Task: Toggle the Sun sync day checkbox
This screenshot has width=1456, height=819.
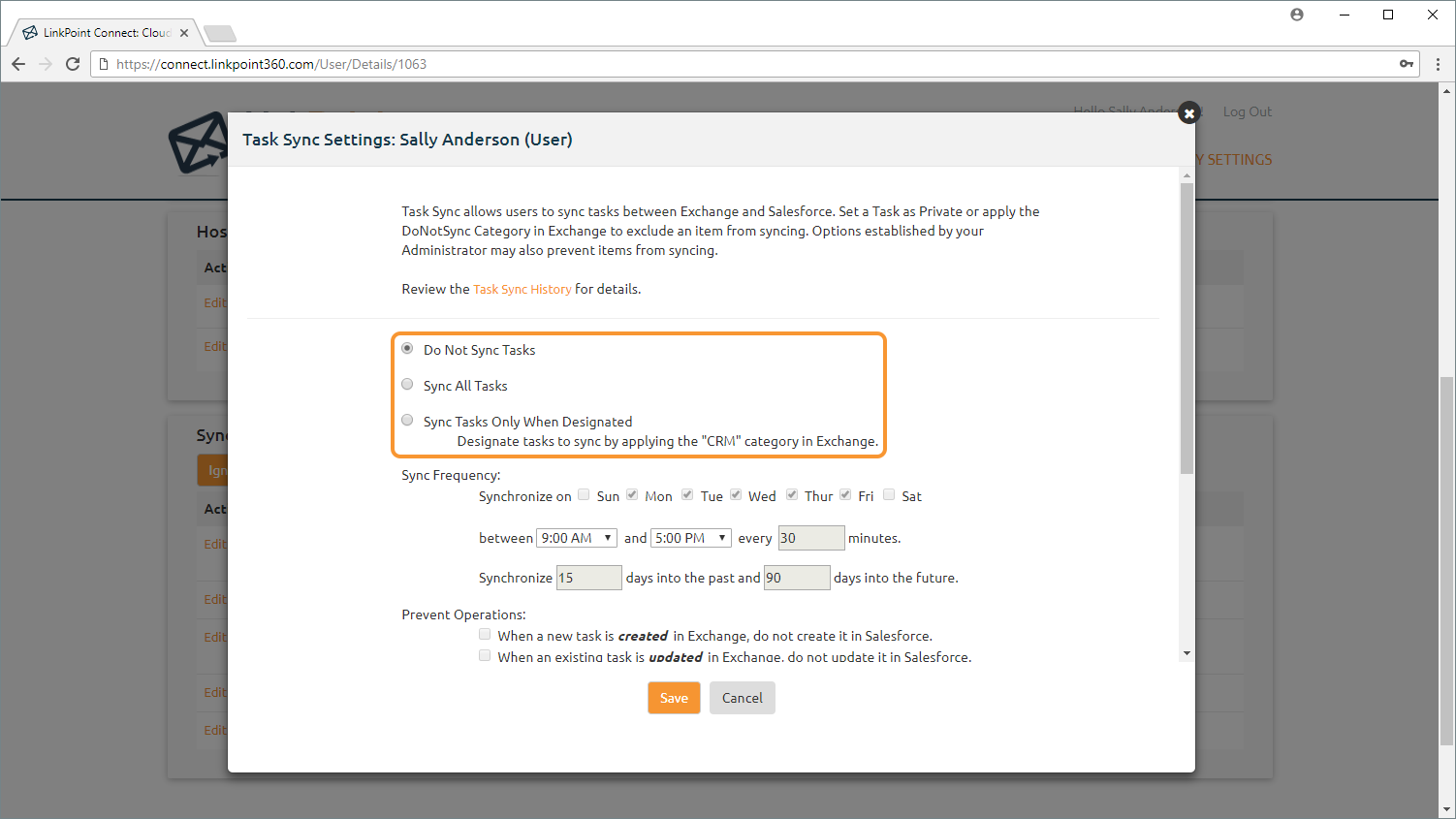Action: click(584, 494)
